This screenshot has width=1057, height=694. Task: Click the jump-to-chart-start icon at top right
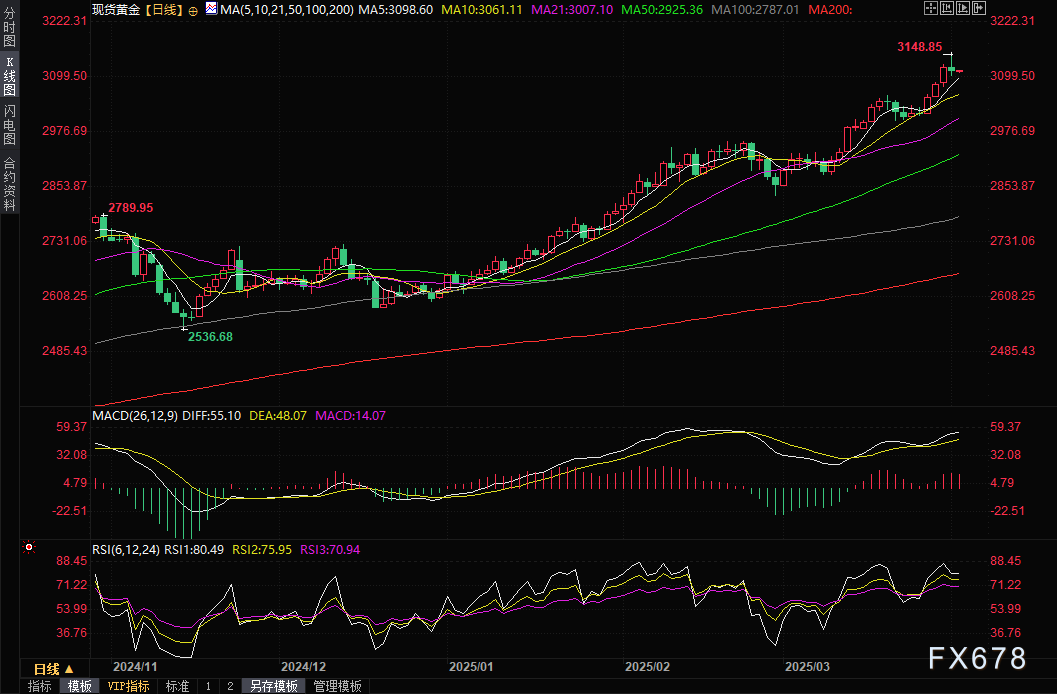click(947, 8)
